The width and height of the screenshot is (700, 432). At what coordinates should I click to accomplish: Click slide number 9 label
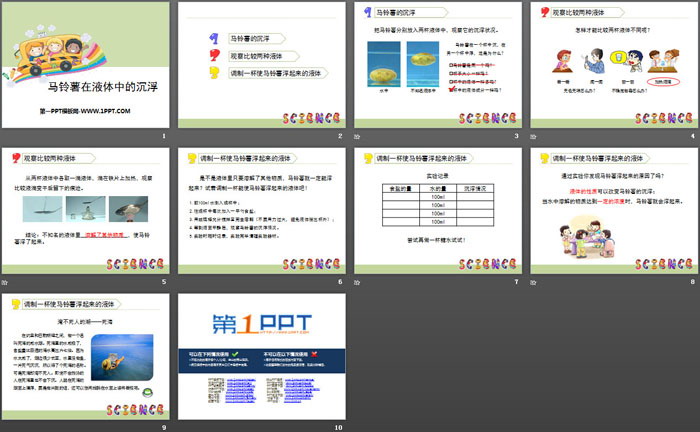tap(164, 428)
